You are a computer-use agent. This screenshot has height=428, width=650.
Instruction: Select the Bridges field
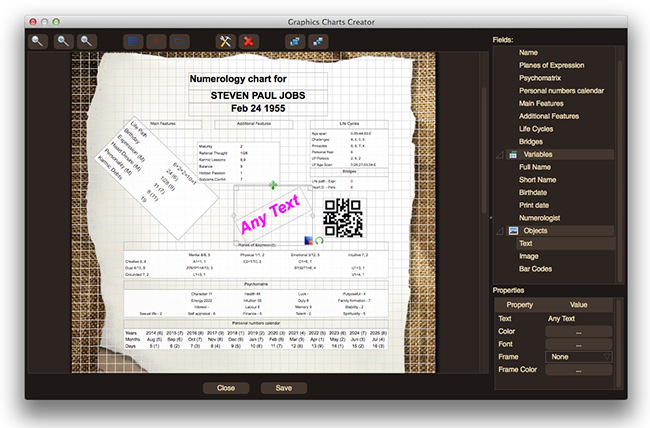click(x=531, y=142)
